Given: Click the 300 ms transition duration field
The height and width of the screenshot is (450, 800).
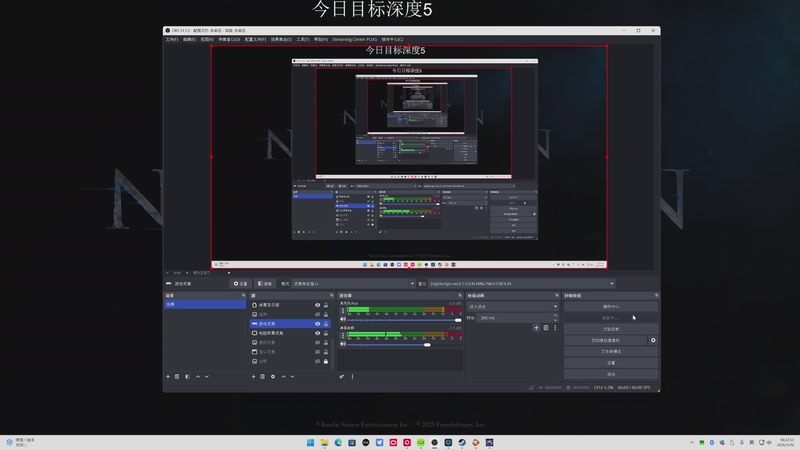Looking at the screenshot, I should point(516,318).
